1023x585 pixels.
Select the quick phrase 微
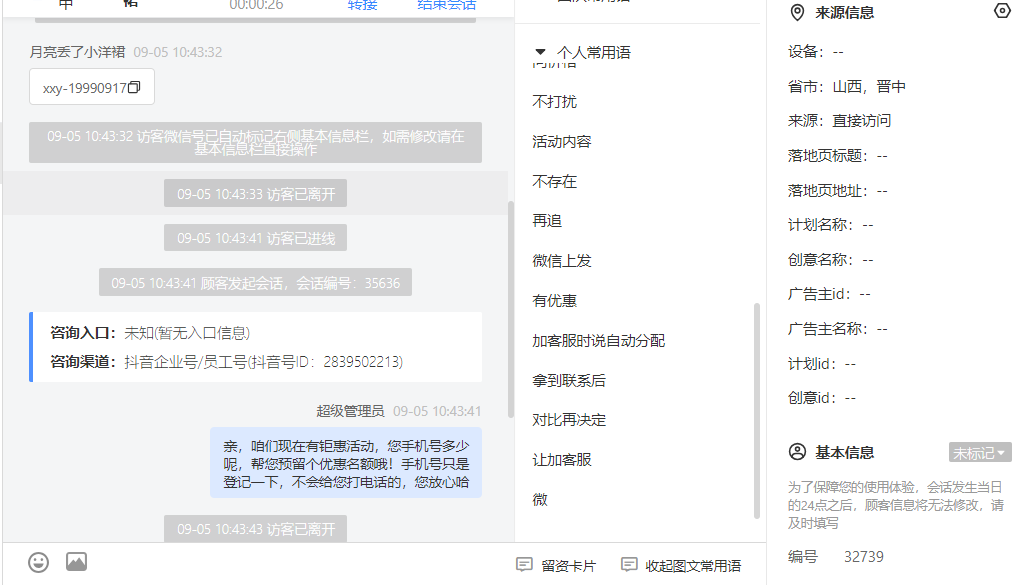pos(540,500)
